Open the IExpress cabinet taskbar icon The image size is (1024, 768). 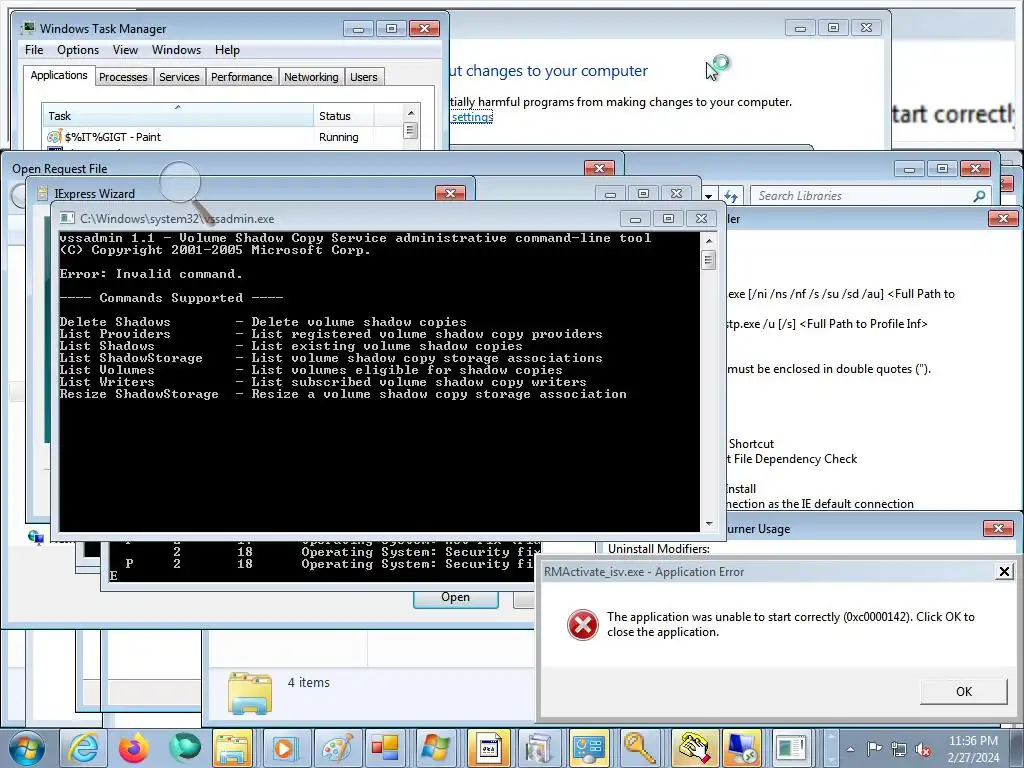[x=539, y=748]
